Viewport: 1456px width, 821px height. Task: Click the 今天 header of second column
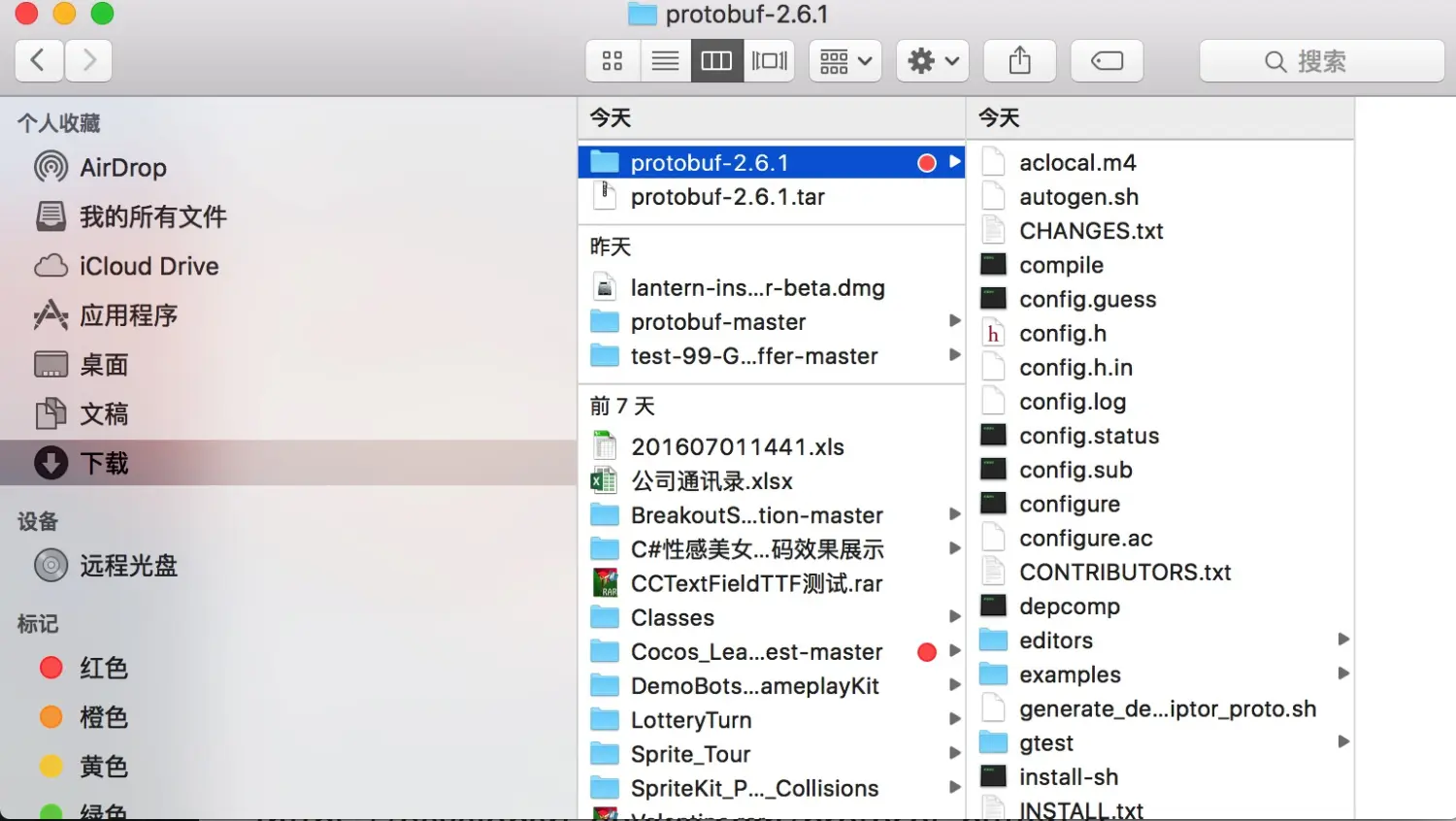tap(999, 117)
